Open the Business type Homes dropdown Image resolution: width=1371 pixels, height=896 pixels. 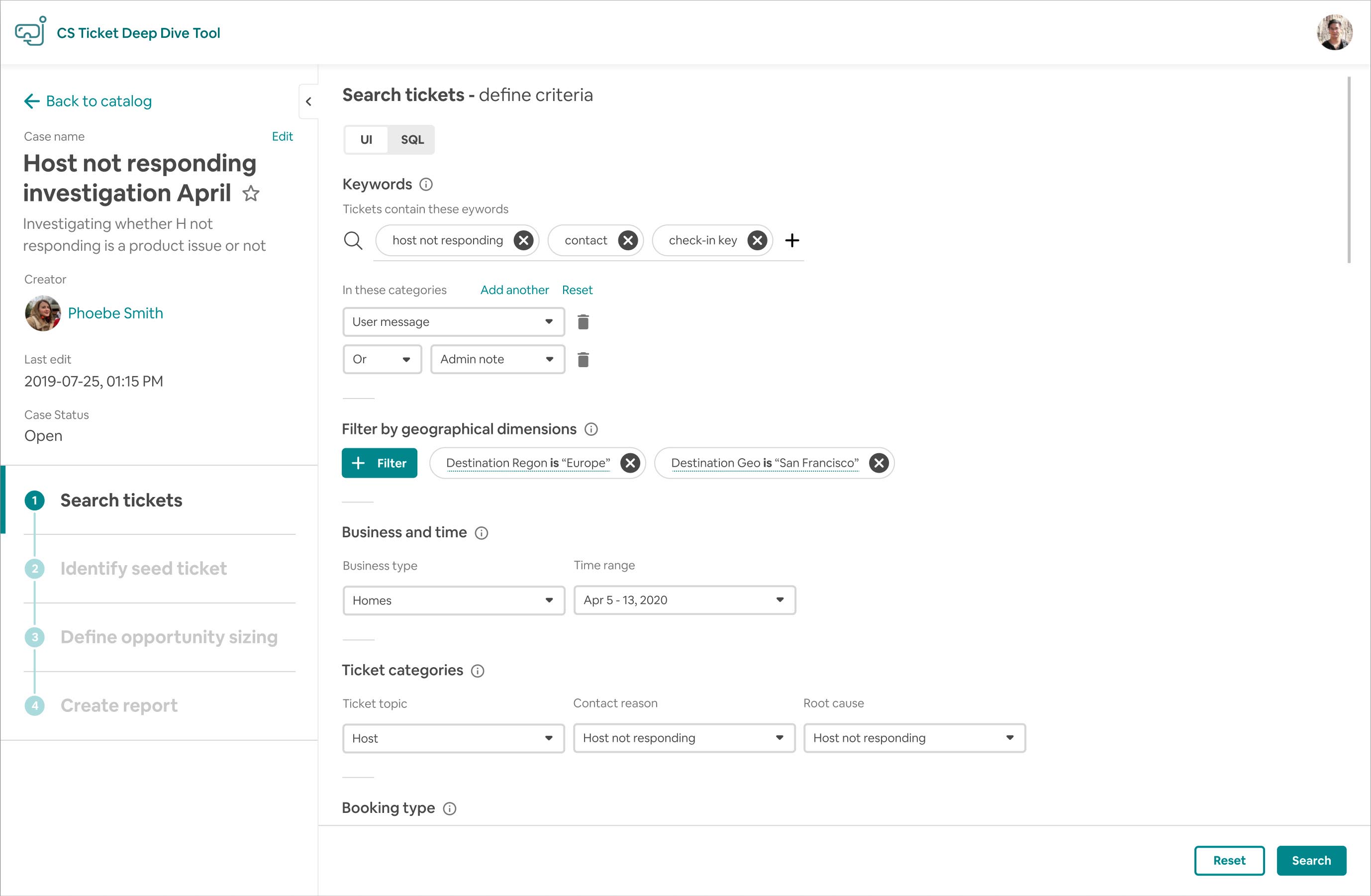click(x=453, y=600)
